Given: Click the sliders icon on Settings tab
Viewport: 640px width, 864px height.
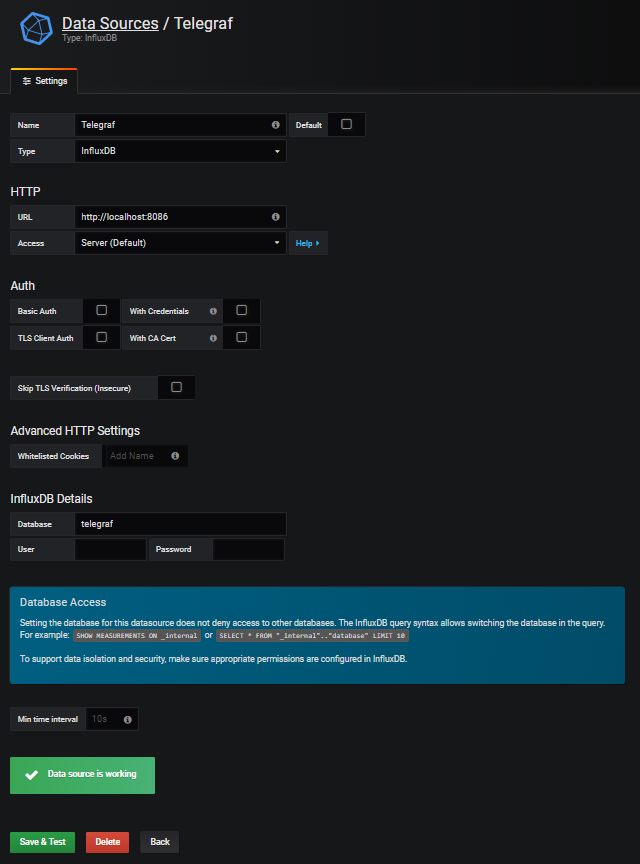Looking at the screenshot, I should point(26,81).
